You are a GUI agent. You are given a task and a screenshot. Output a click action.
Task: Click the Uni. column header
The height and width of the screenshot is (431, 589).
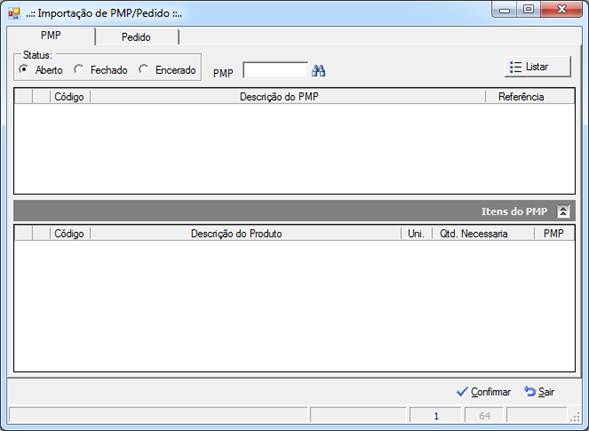(x=417, y=234)
